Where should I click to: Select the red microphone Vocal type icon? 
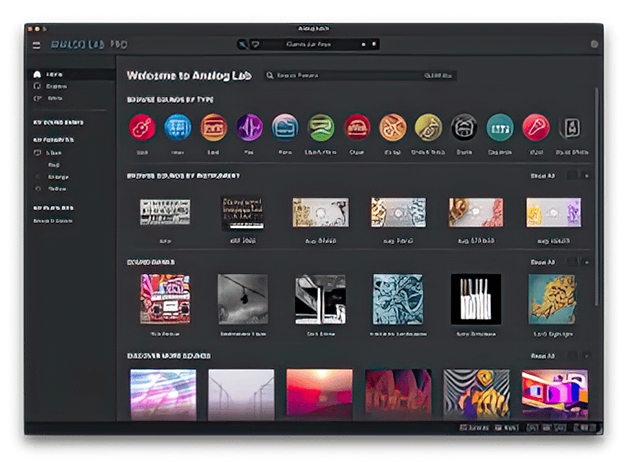coord(536,128)
